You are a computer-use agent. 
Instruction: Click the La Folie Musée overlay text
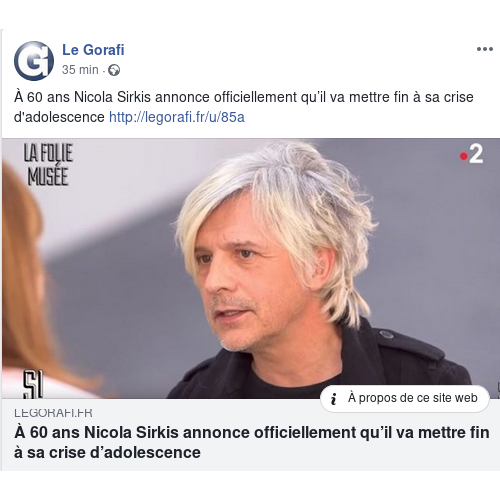tap(48, 164)
